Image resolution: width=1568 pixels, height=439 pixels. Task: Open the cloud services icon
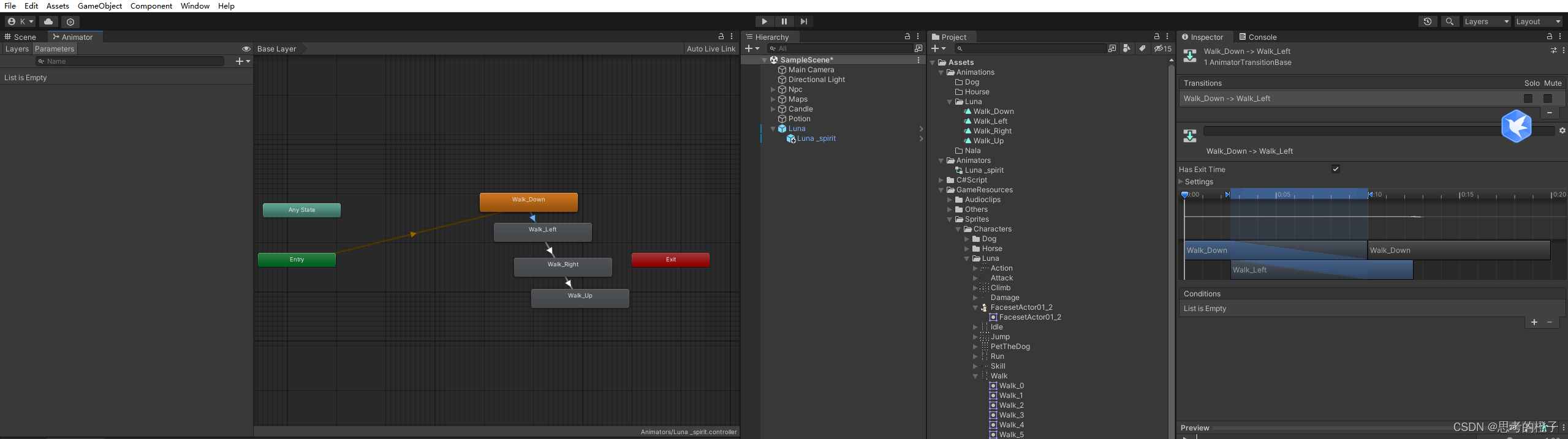click(x=48, y=21)
